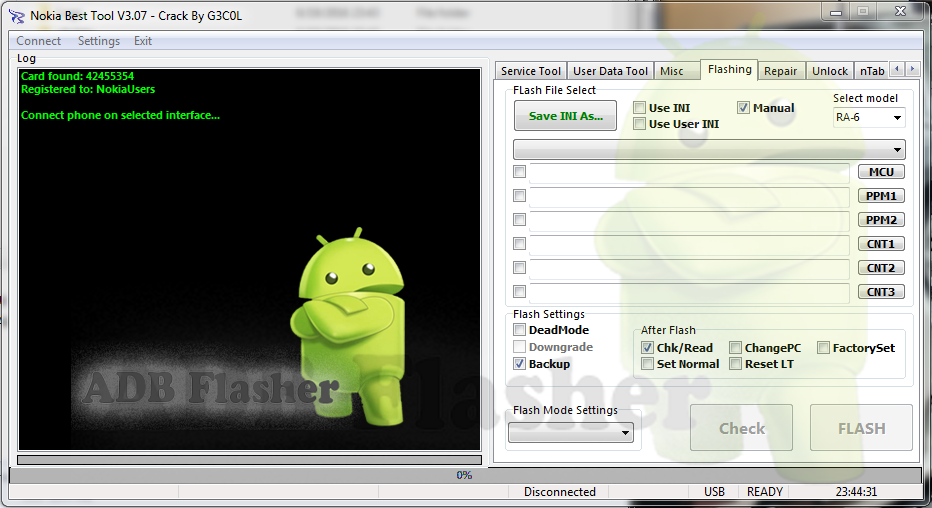Click the small progress bar under the log
Image resolution: width=932 pixels, height=508 pixels.
(250, 460)
